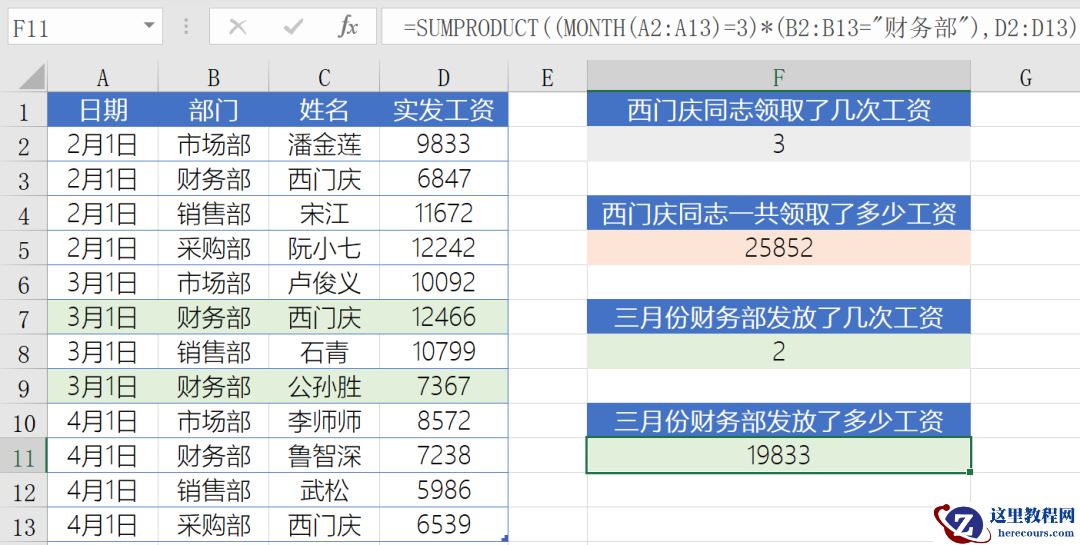The width and height of the screenshot is (1080, 545).
Task: Open the Insert Function fx icon
Action: pos(348,27)
